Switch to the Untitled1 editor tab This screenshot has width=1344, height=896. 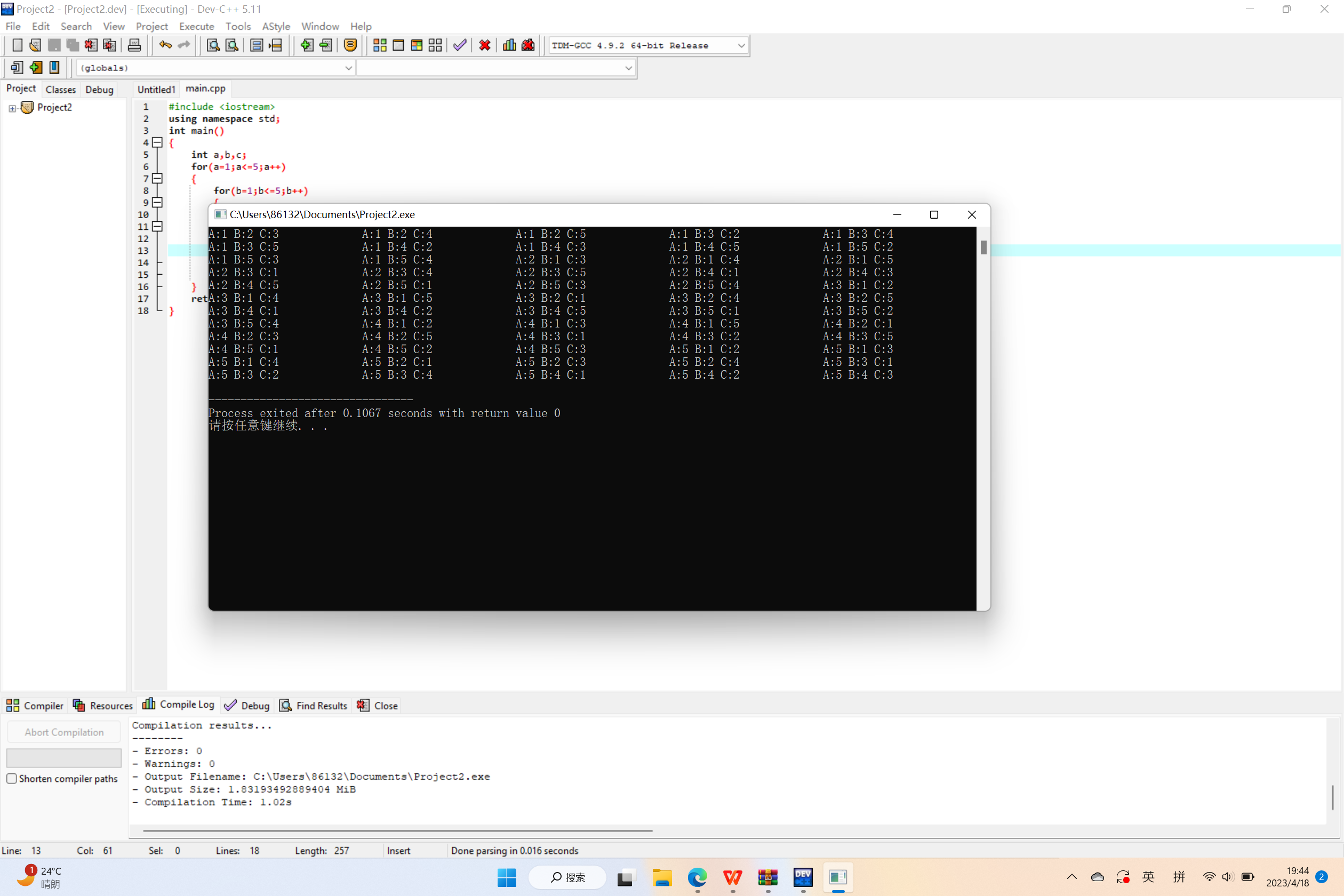156,89
